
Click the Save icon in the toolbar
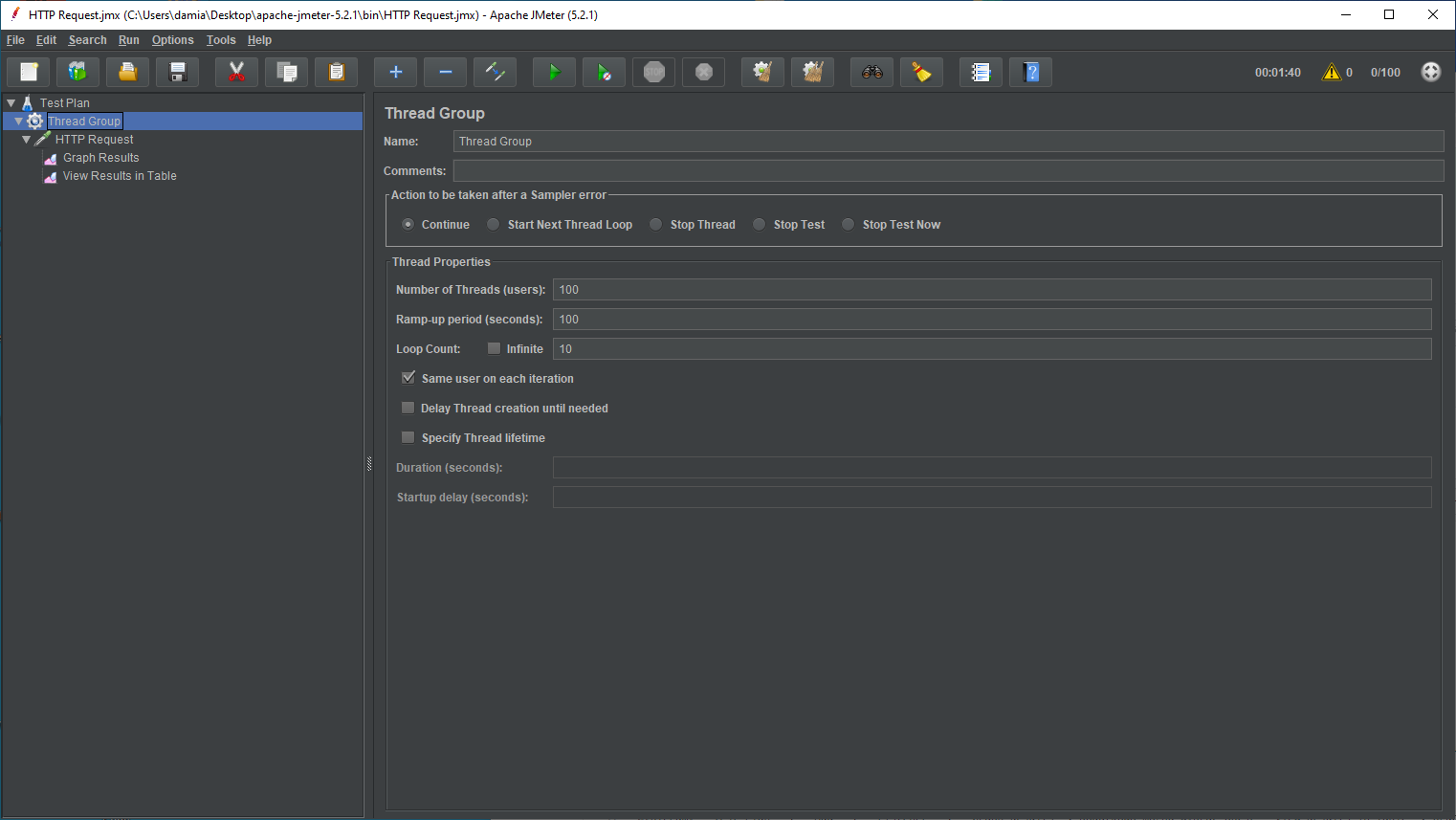point(177,72)
